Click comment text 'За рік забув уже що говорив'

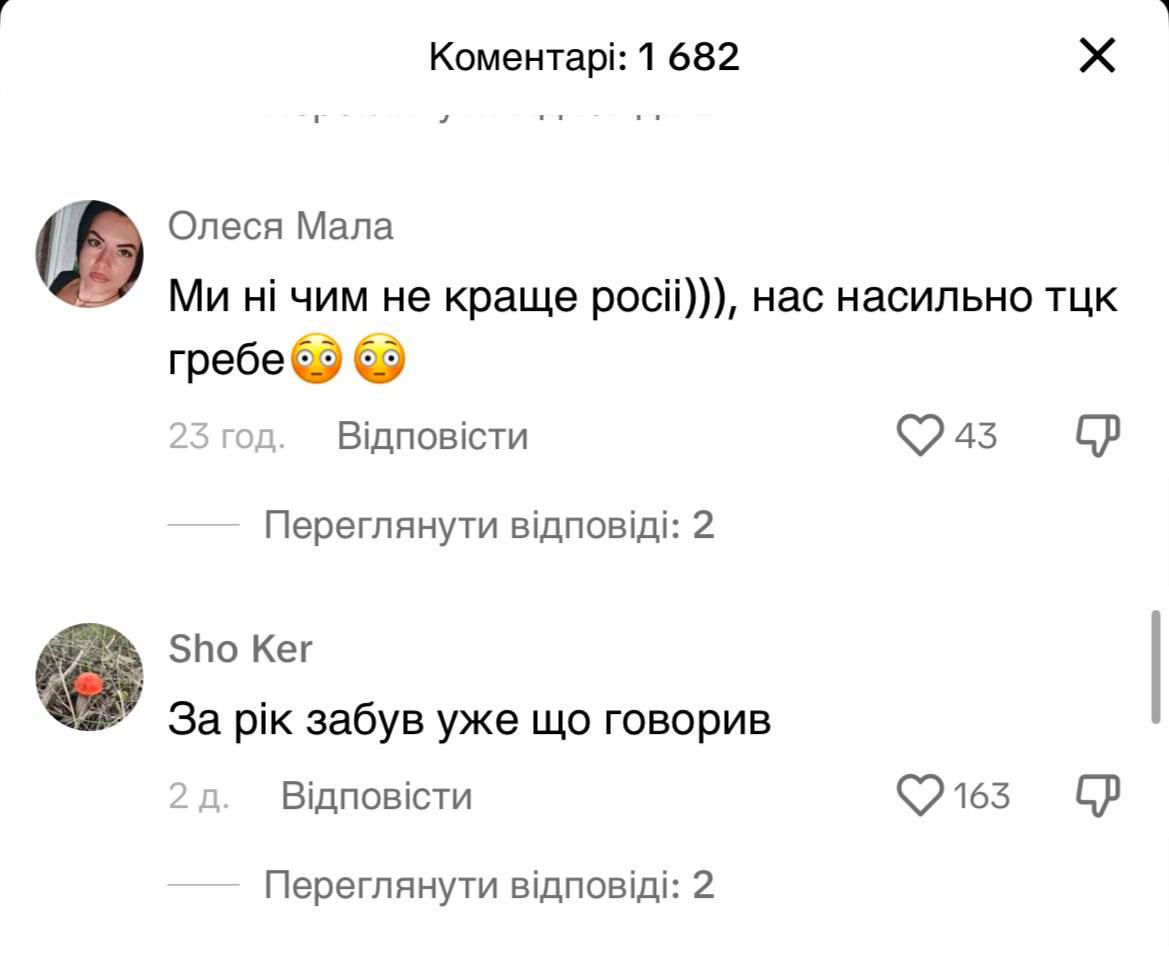(469, 720)
